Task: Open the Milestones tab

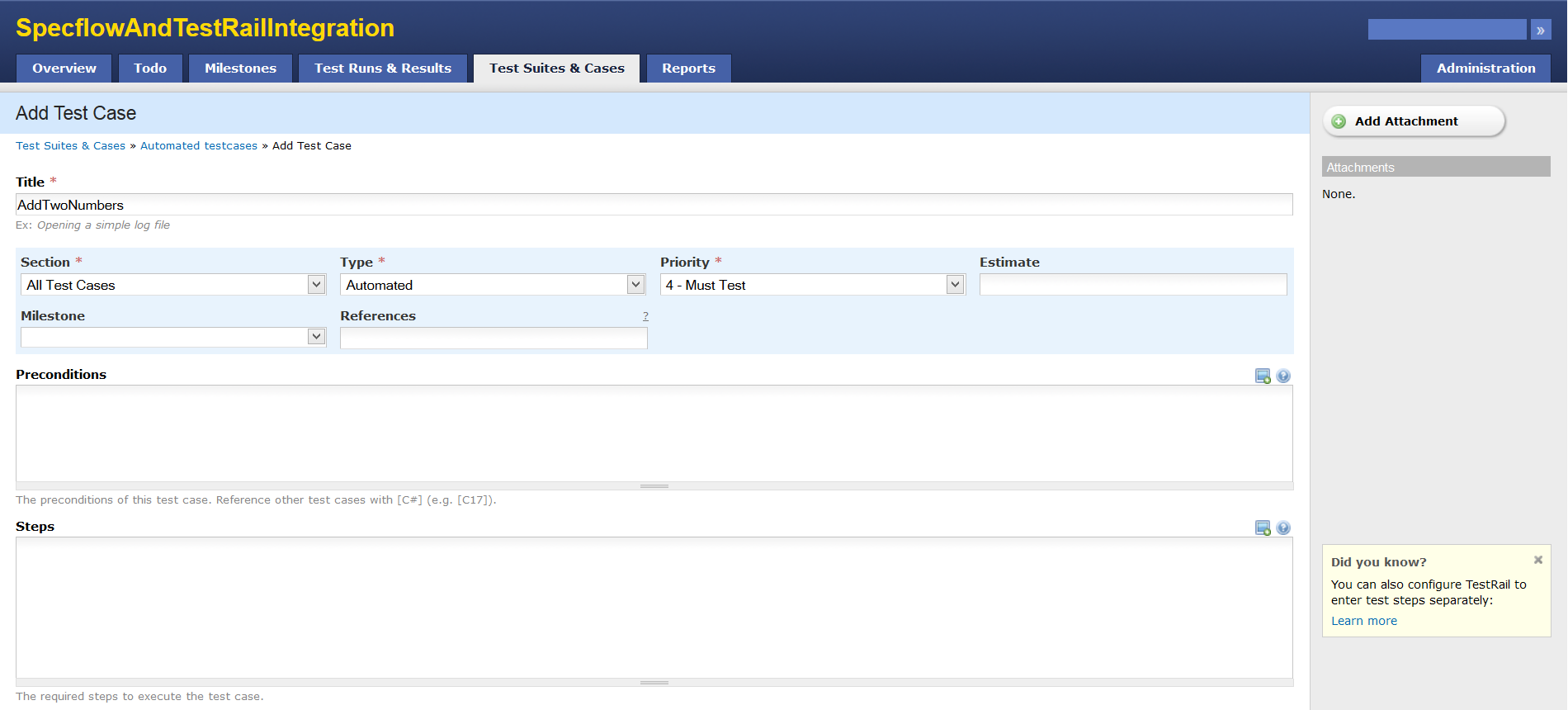Action: pos(240,69)
